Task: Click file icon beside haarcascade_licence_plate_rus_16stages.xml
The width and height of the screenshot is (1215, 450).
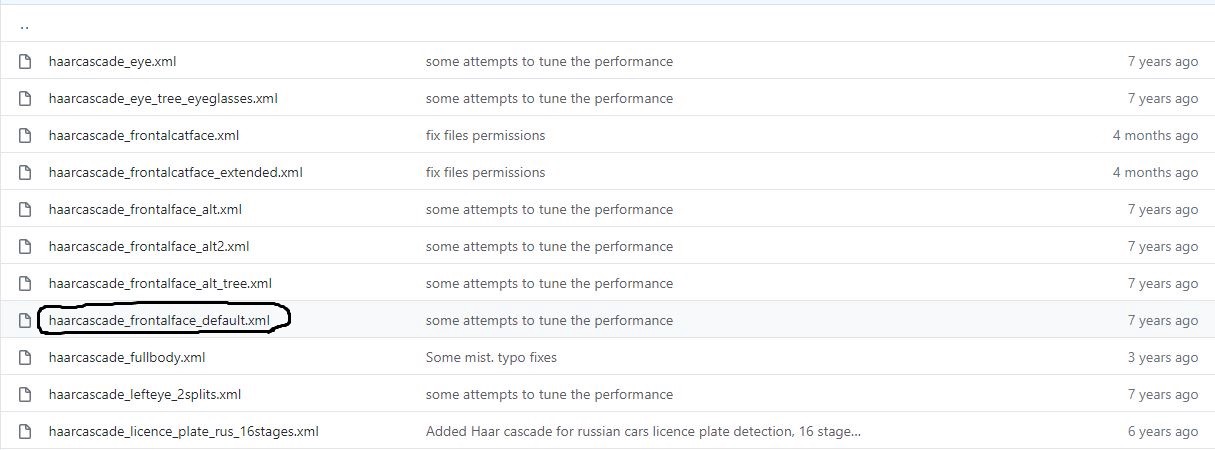Action: coord(26,431)
